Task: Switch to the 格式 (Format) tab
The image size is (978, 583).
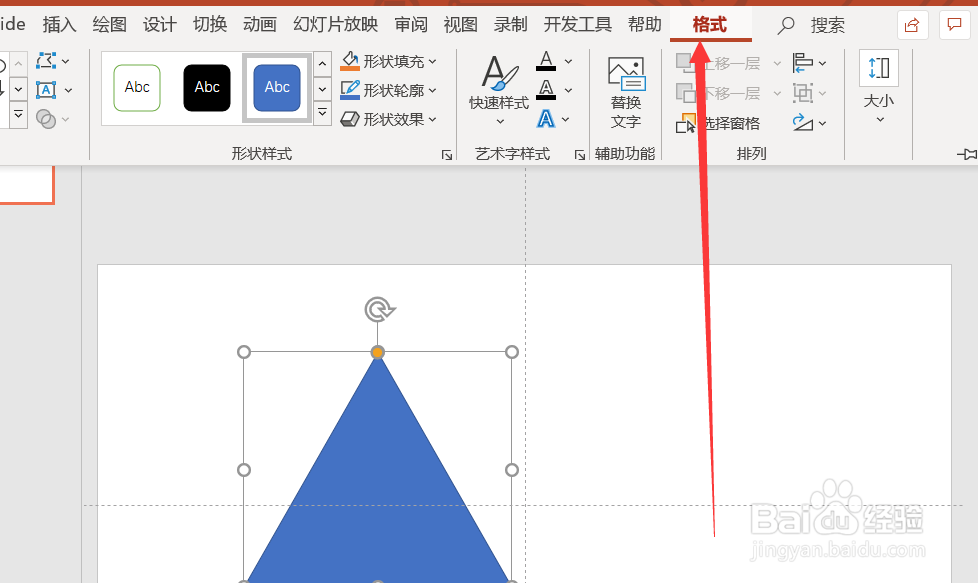Action: click(710, 24)
